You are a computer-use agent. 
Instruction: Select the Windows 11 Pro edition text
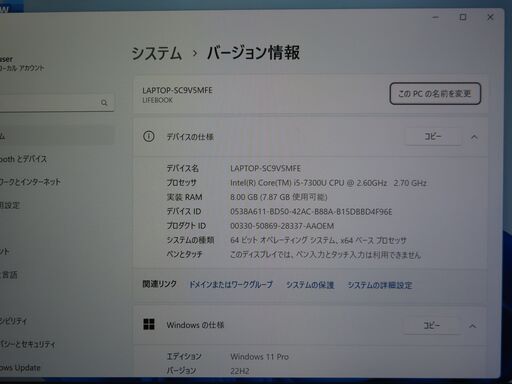coord(259,357)
